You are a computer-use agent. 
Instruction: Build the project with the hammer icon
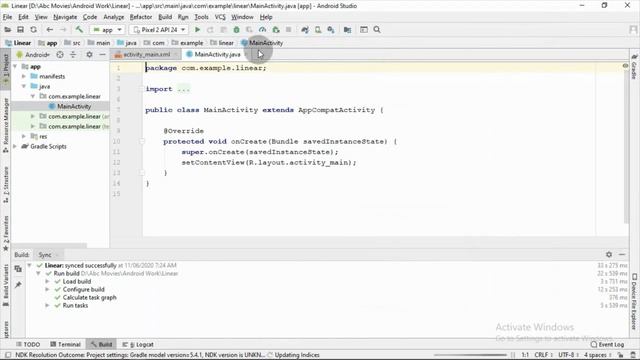[79, 29]
